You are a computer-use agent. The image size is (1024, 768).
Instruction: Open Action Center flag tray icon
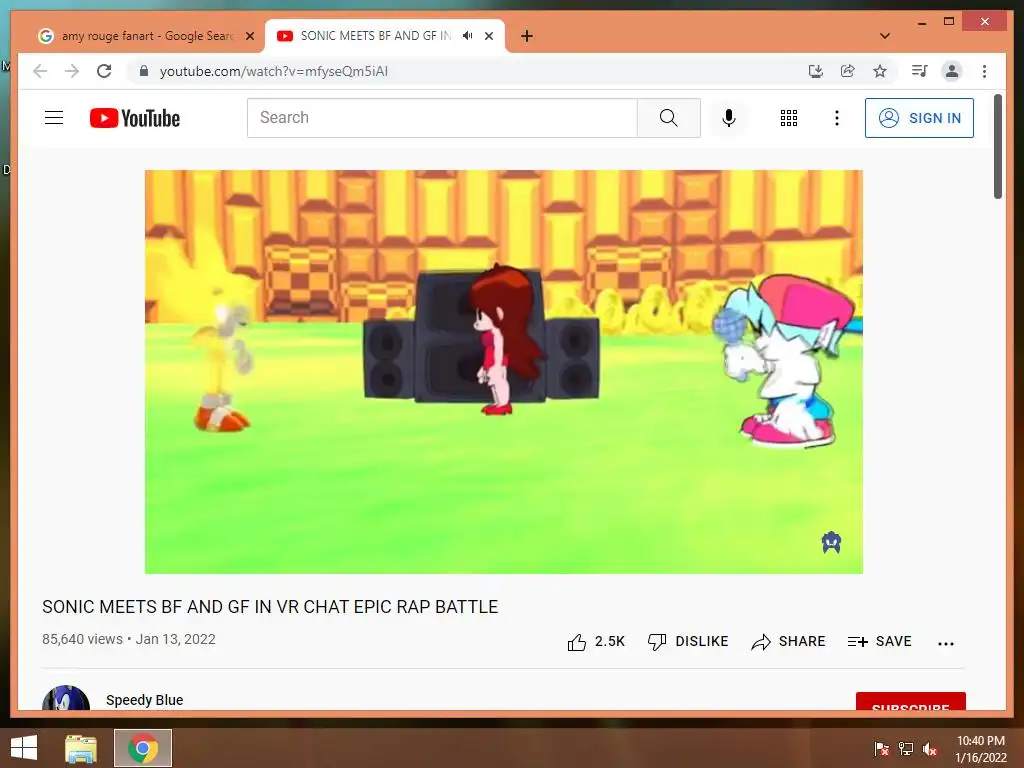[x=881, y=749]
